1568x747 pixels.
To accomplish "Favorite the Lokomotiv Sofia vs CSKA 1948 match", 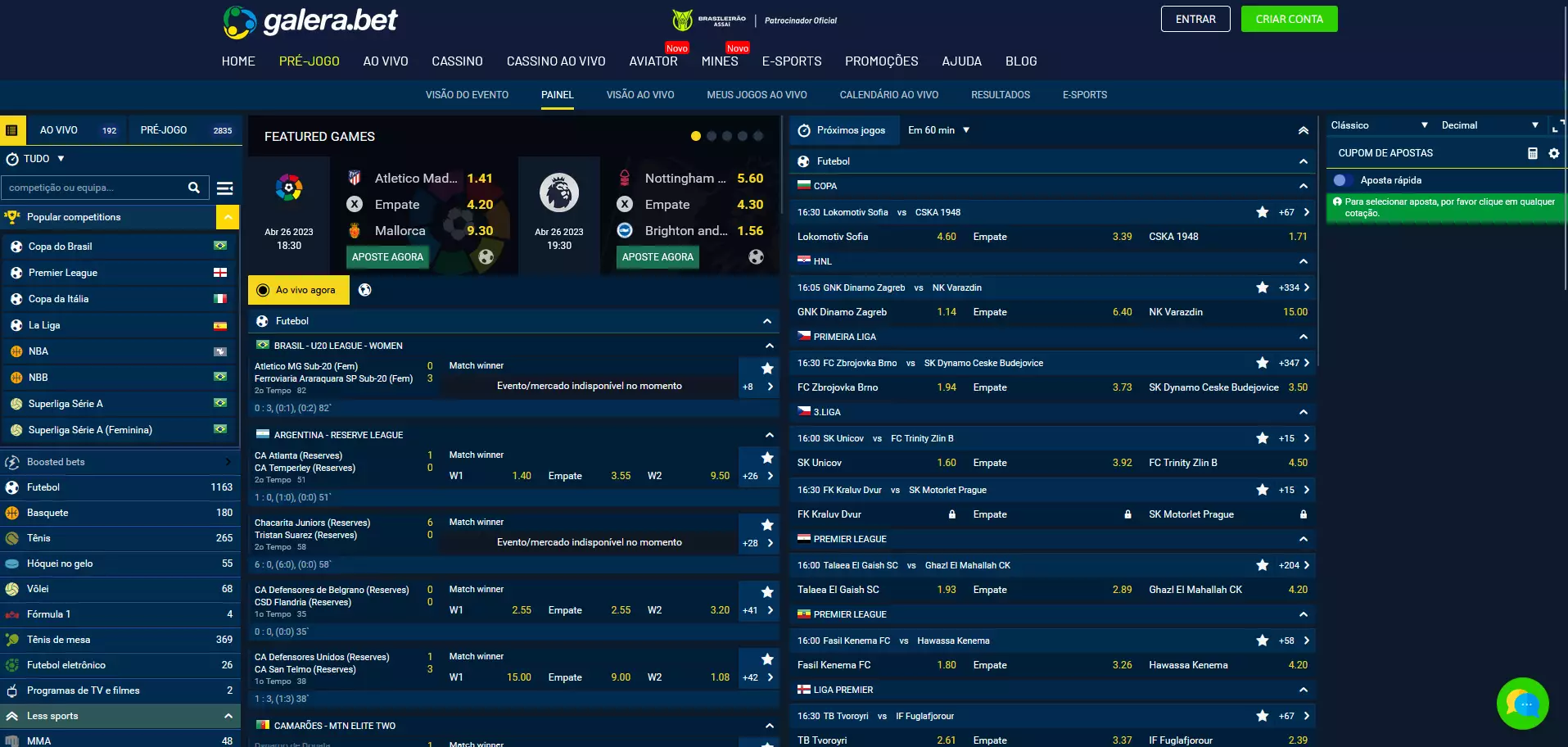I will click(x=1262, y=212).
